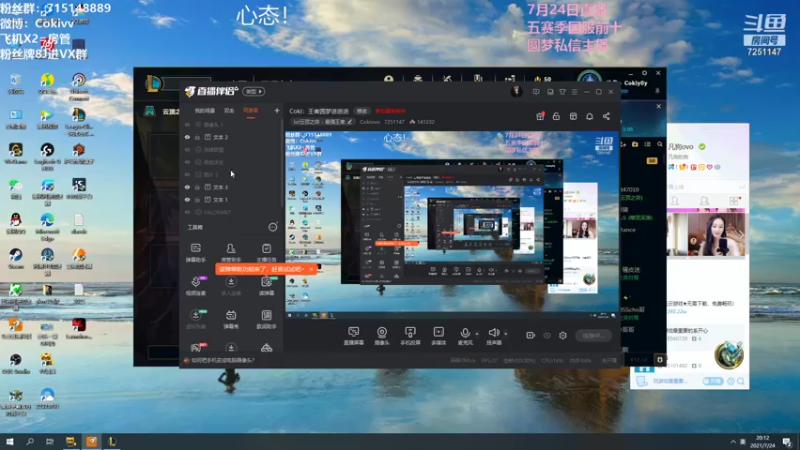Screen dimensions: 800x450
Task: Expand the 工具箱 toolbox more button
Action: pos(273,227)
